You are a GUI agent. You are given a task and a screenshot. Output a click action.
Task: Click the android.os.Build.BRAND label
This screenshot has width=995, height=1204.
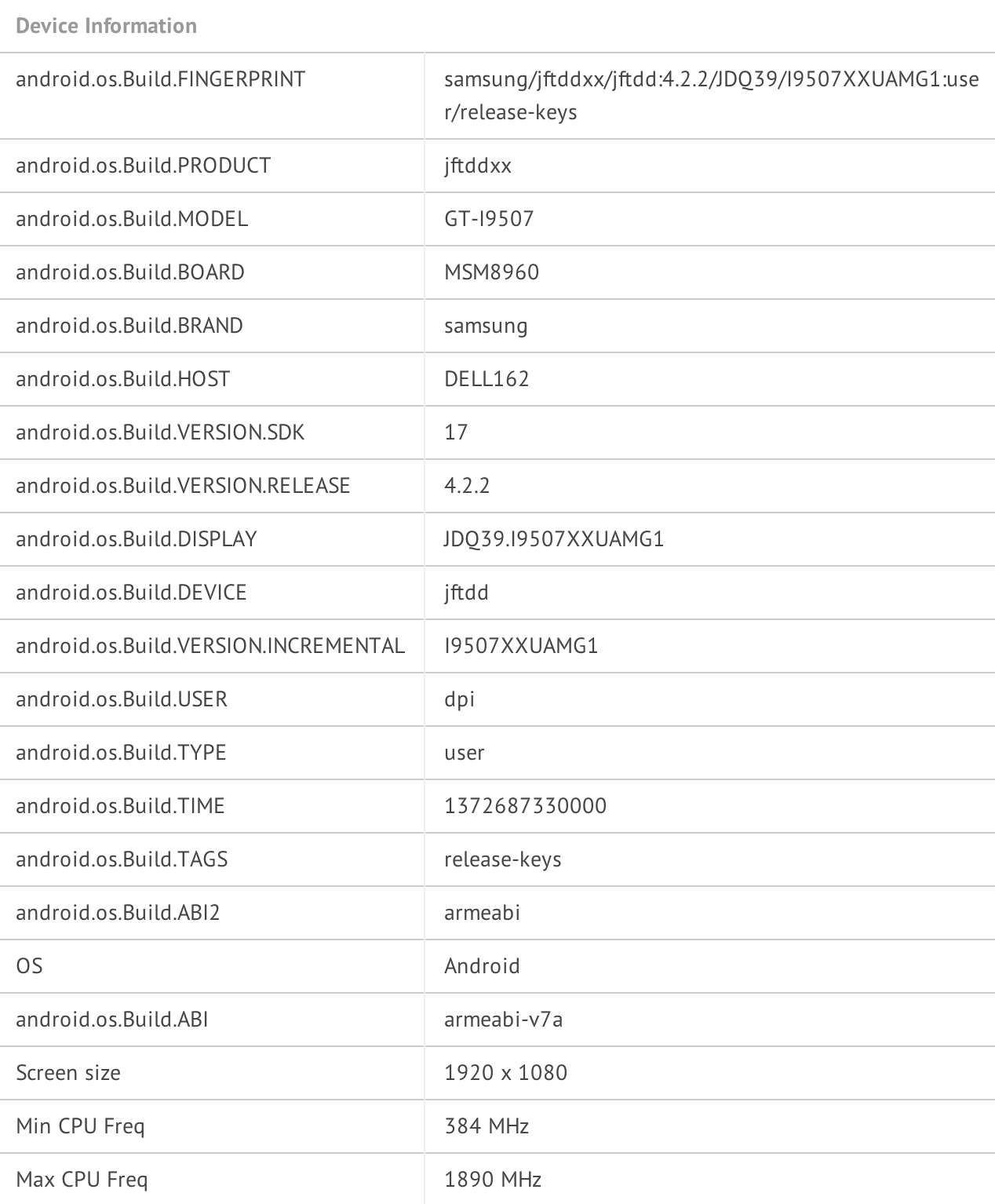click(129, 326)
